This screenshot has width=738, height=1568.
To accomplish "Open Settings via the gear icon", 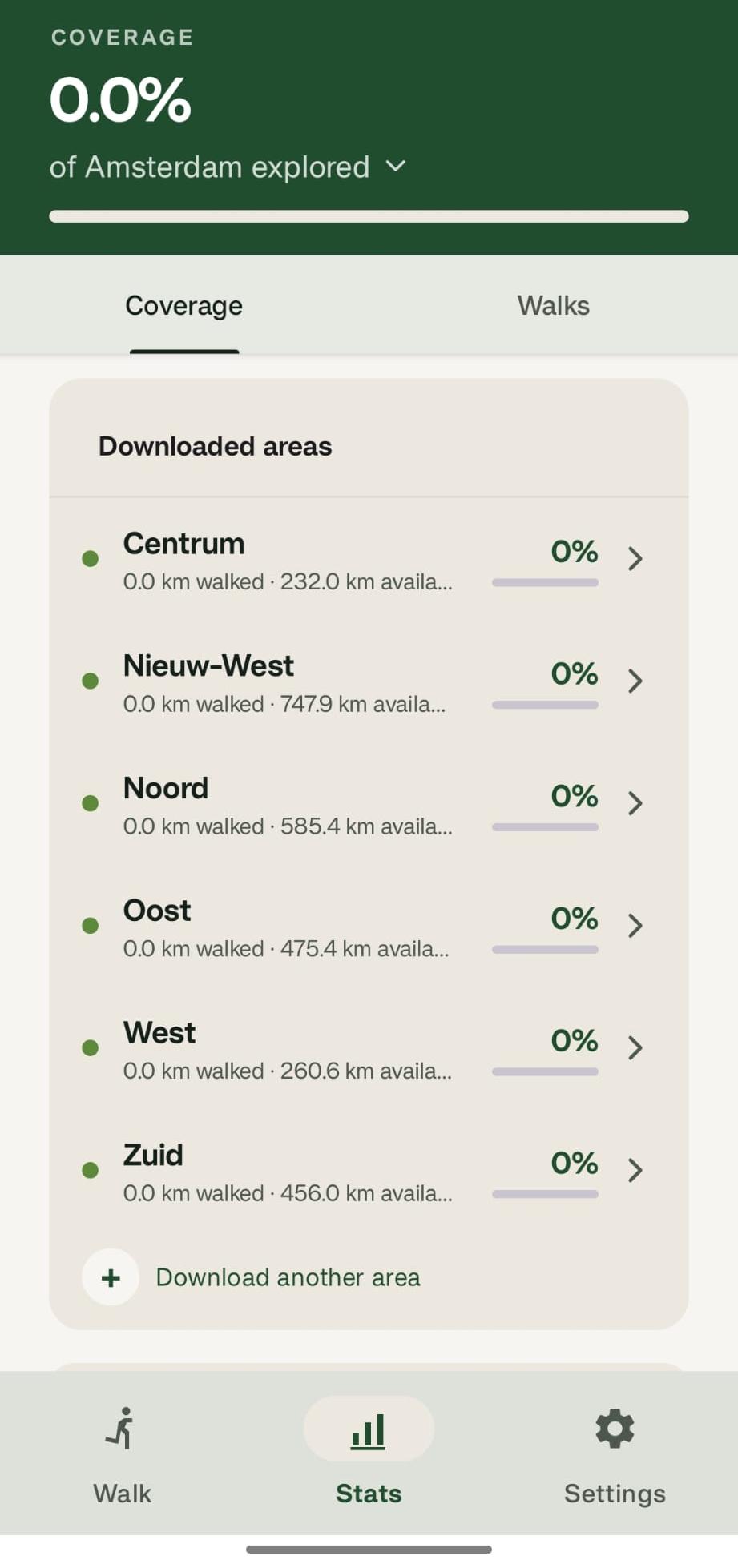I will point(615,1429).
